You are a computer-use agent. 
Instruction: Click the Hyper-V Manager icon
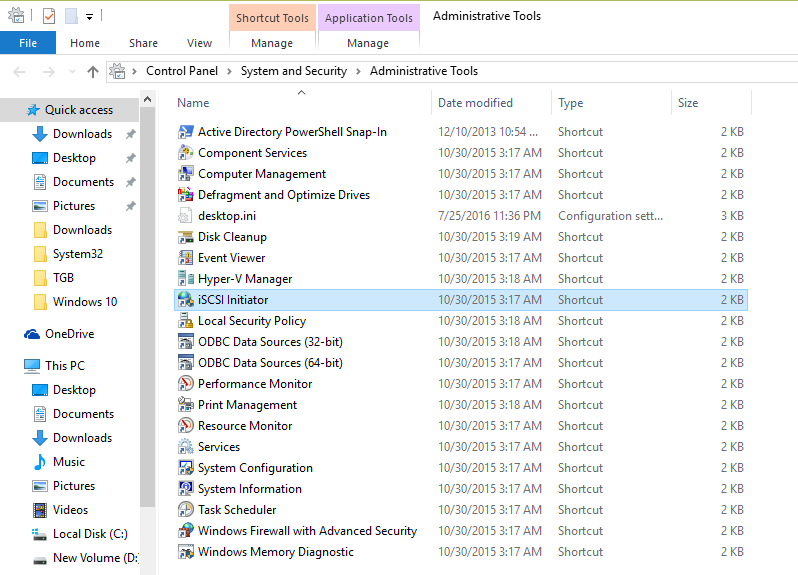(185, 278)
